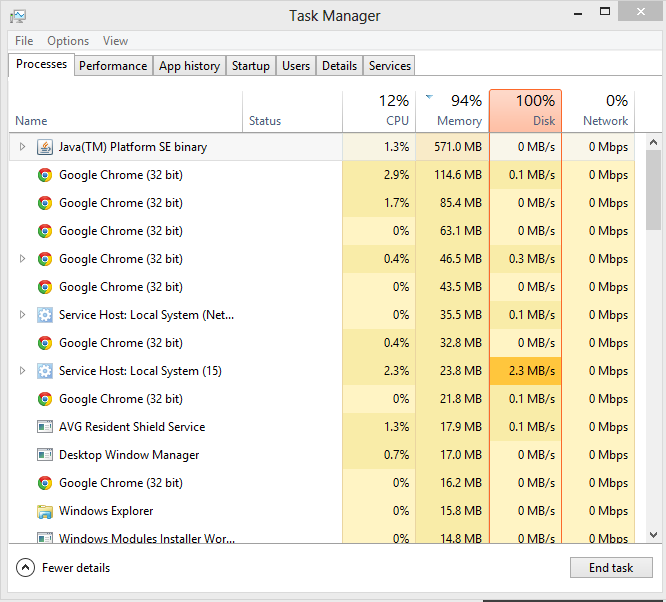Image resolution: width=666 pixels, height=602 pixels.
Task: Select Java(TM) Platform SE binary row name
Action: (133, 147)
